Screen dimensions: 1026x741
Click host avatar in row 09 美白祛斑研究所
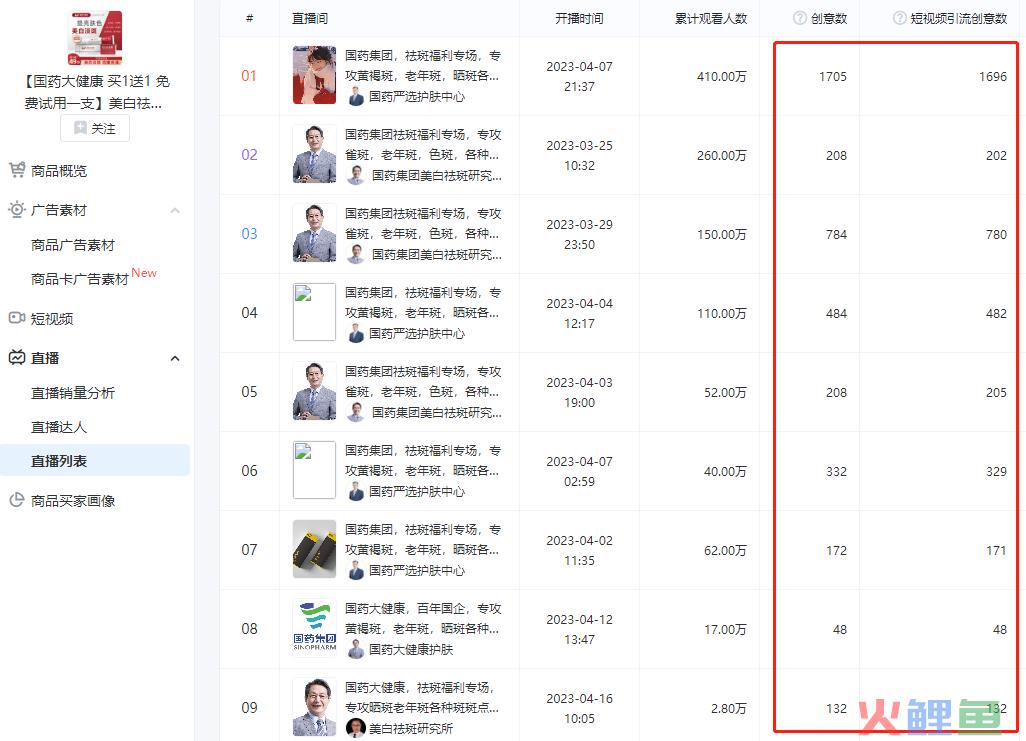[x=356, y=728]
